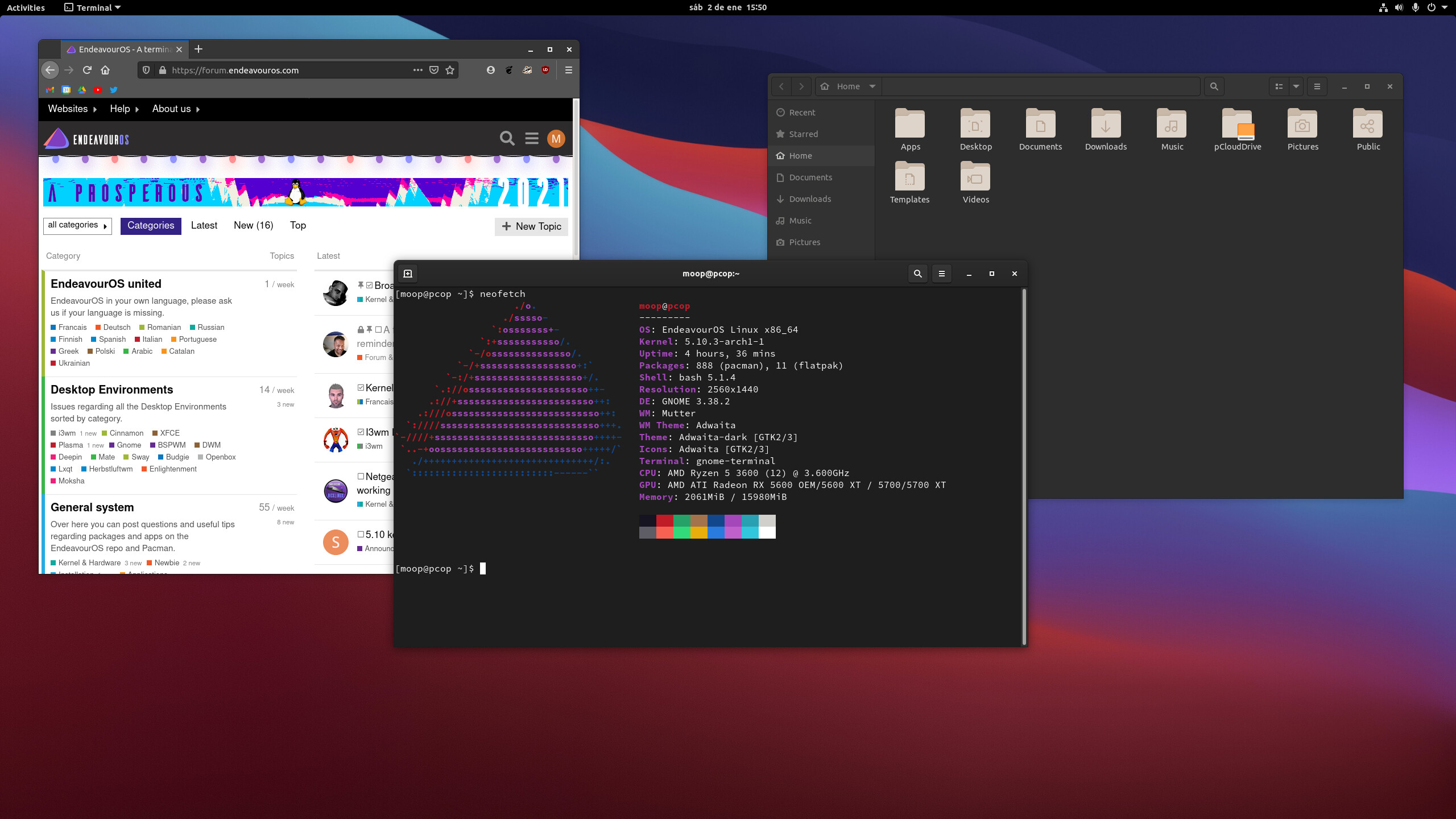Open Templates folder in Files

click(909, 183)
